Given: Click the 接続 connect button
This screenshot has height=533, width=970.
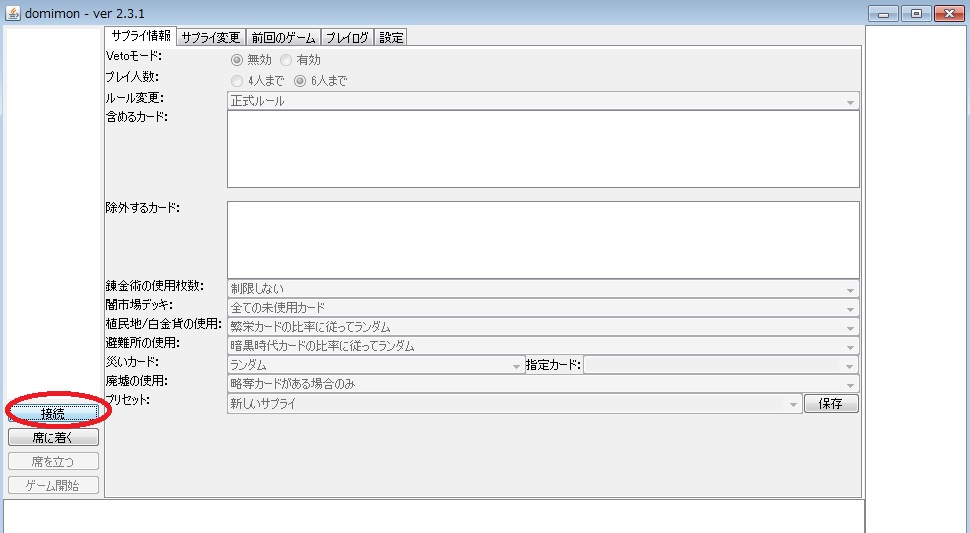Looking at the screenshot, I should (53, 413).
